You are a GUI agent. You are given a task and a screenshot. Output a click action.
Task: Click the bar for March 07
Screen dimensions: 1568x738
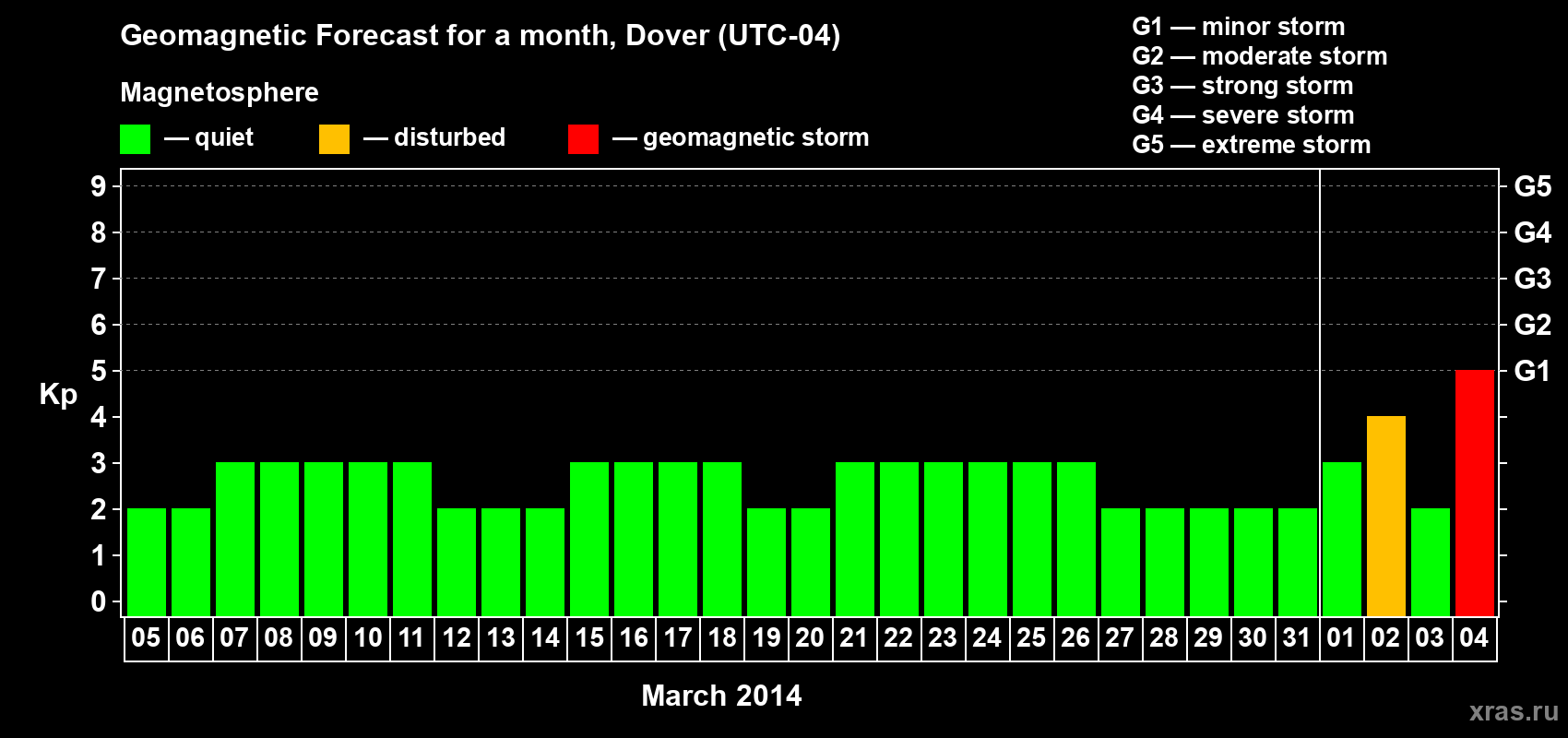(x=234, y=539)
